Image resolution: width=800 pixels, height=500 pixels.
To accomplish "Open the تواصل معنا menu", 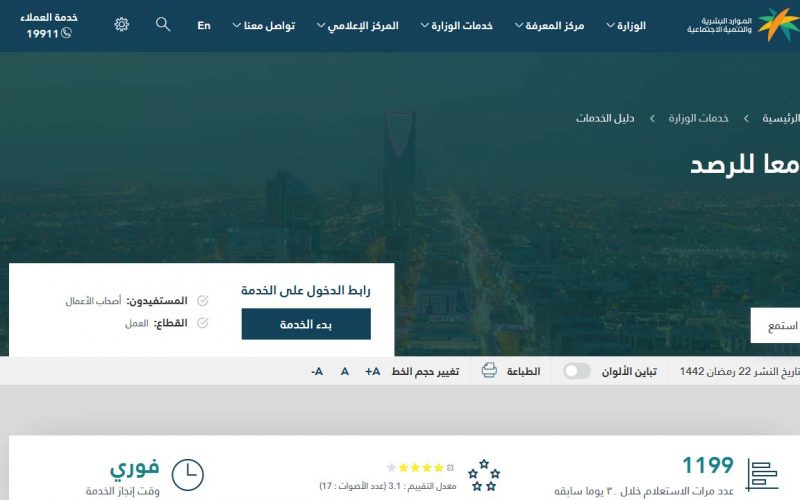I will 264,26.
